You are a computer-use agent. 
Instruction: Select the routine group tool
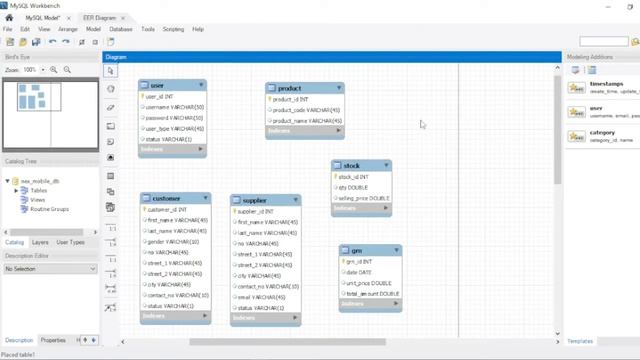coord(110,207)
